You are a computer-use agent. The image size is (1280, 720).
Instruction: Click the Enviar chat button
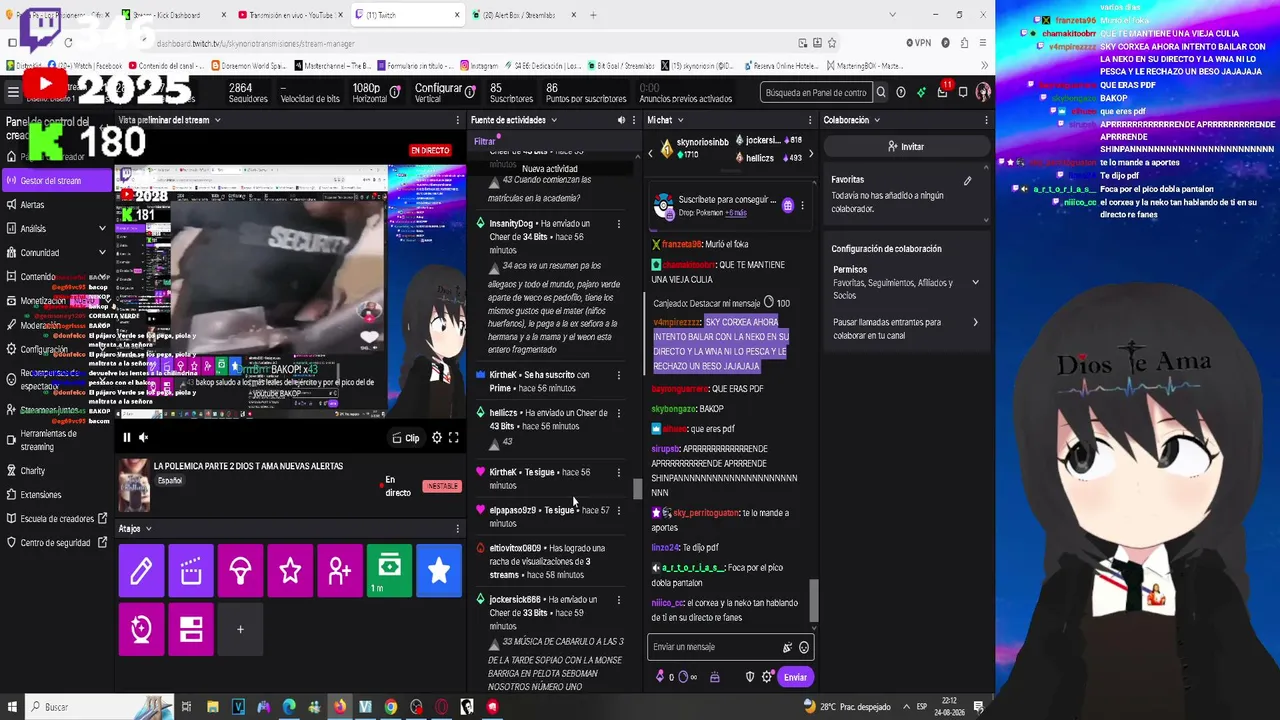(795, 677)
